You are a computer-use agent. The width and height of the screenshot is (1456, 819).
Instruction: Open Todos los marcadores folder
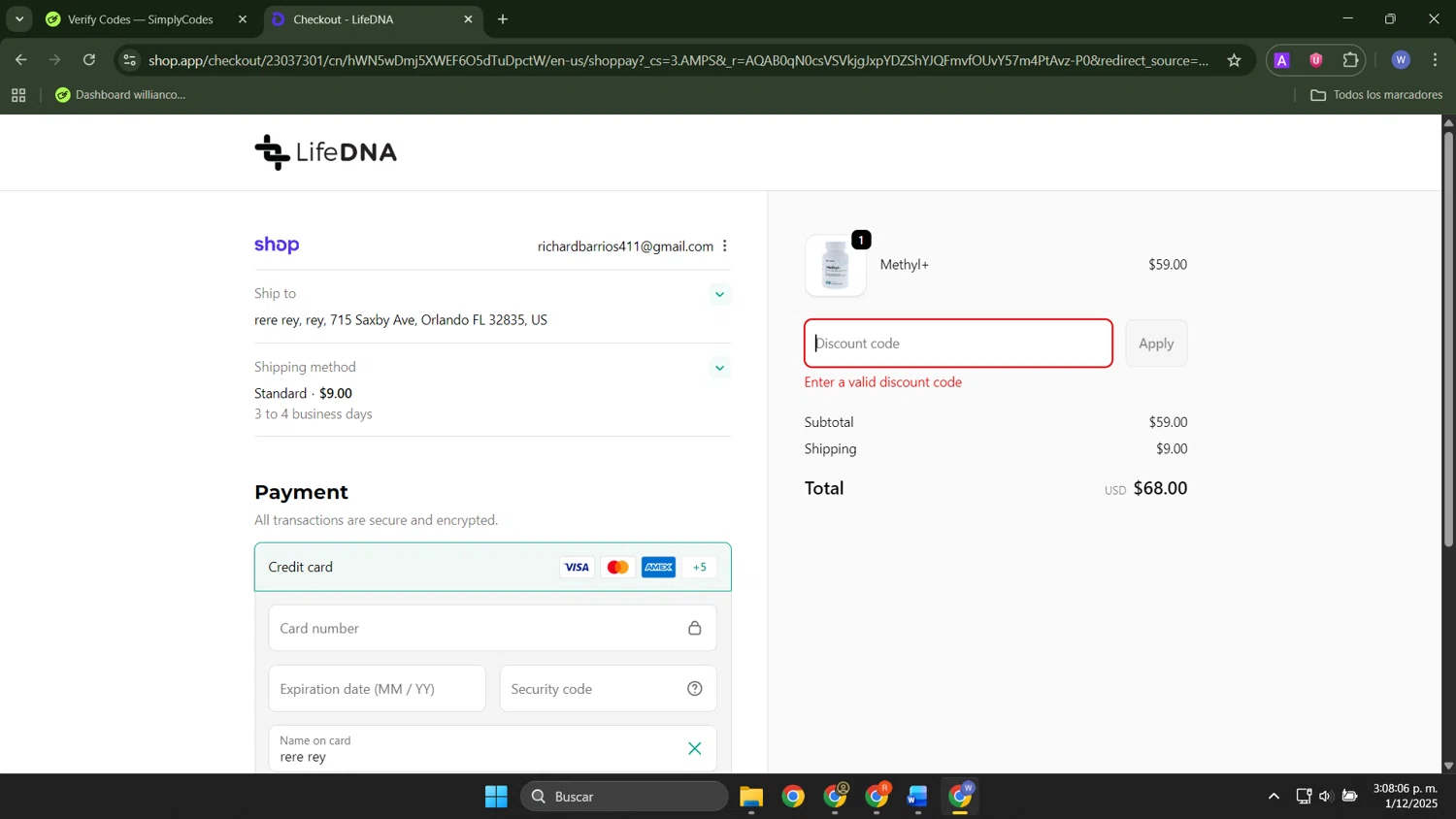click(x=1376, y=95)
